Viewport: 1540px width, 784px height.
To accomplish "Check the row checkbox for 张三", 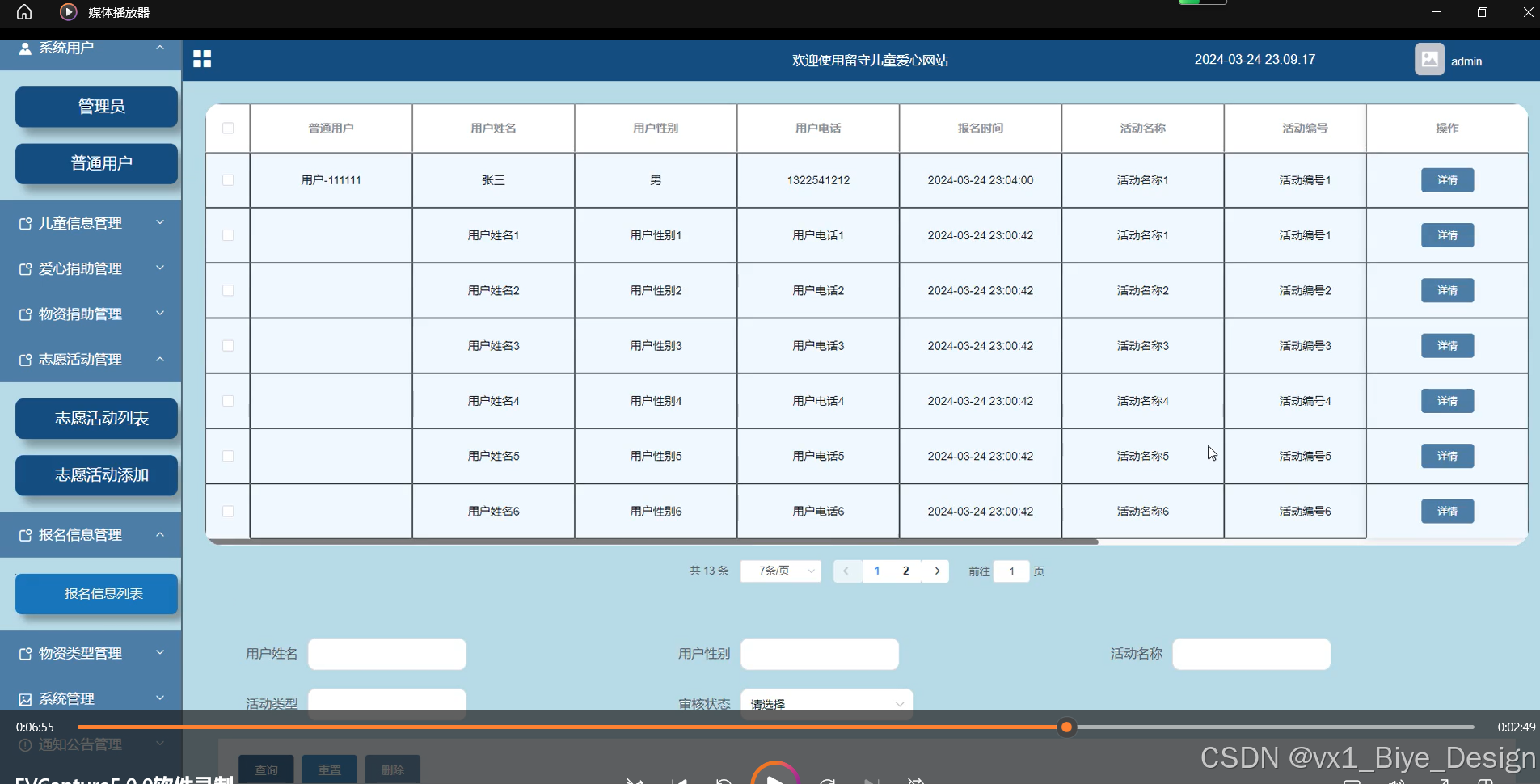I will pyautogui.click(x=228, y=180).
